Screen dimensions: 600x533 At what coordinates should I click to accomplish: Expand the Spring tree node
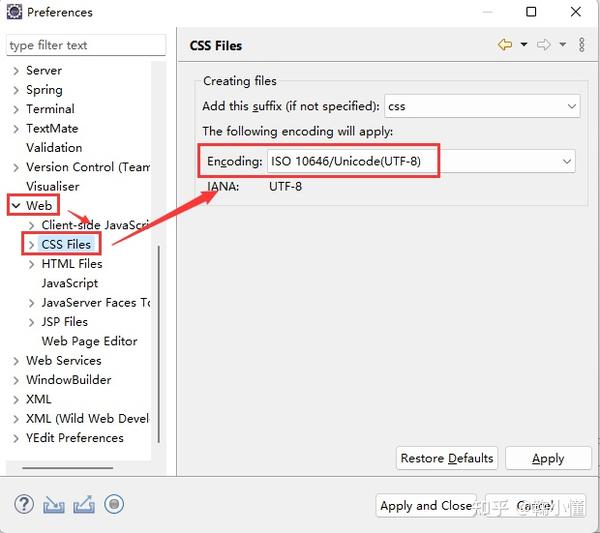(16, 90)
